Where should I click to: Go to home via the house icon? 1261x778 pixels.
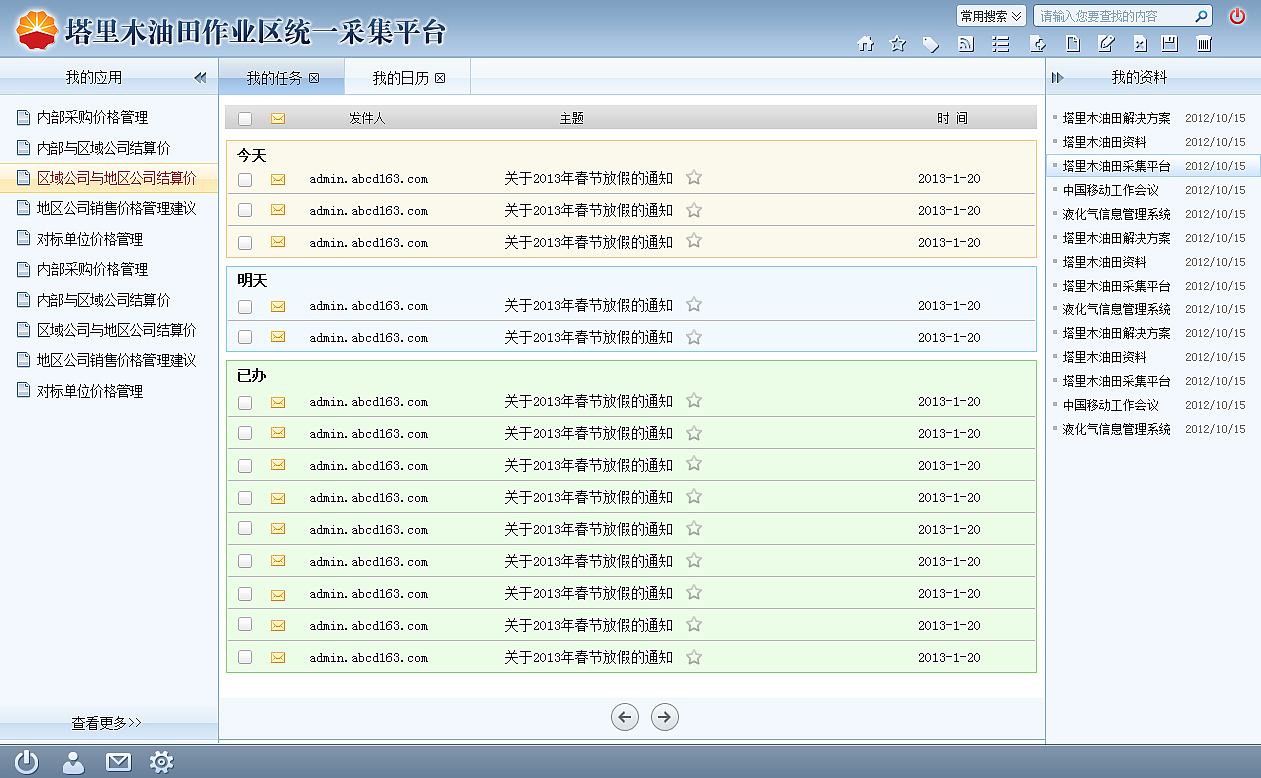[x=866, y=44]
